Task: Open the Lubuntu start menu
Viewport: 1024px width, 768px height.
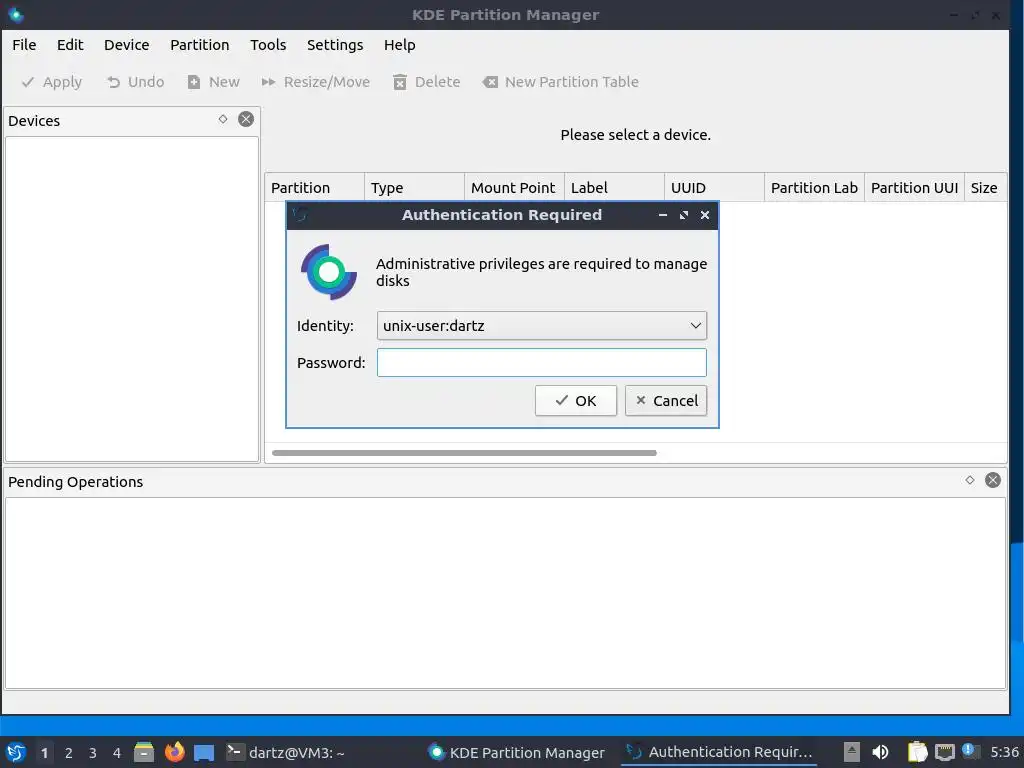Action: pos(16,752)
